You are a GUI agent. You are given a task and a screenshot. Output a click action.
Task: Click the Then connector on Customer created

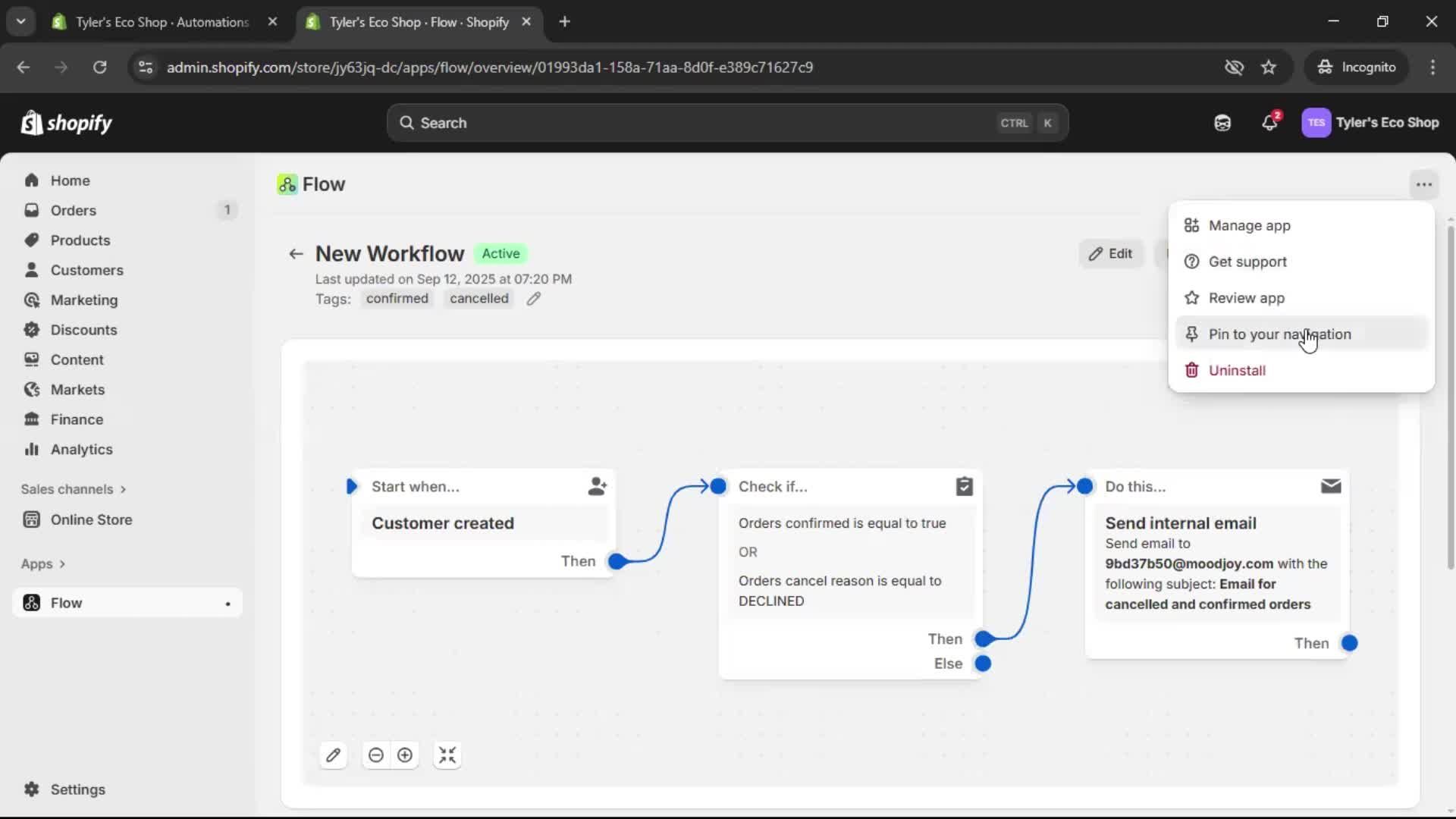[x=618, y=562]
